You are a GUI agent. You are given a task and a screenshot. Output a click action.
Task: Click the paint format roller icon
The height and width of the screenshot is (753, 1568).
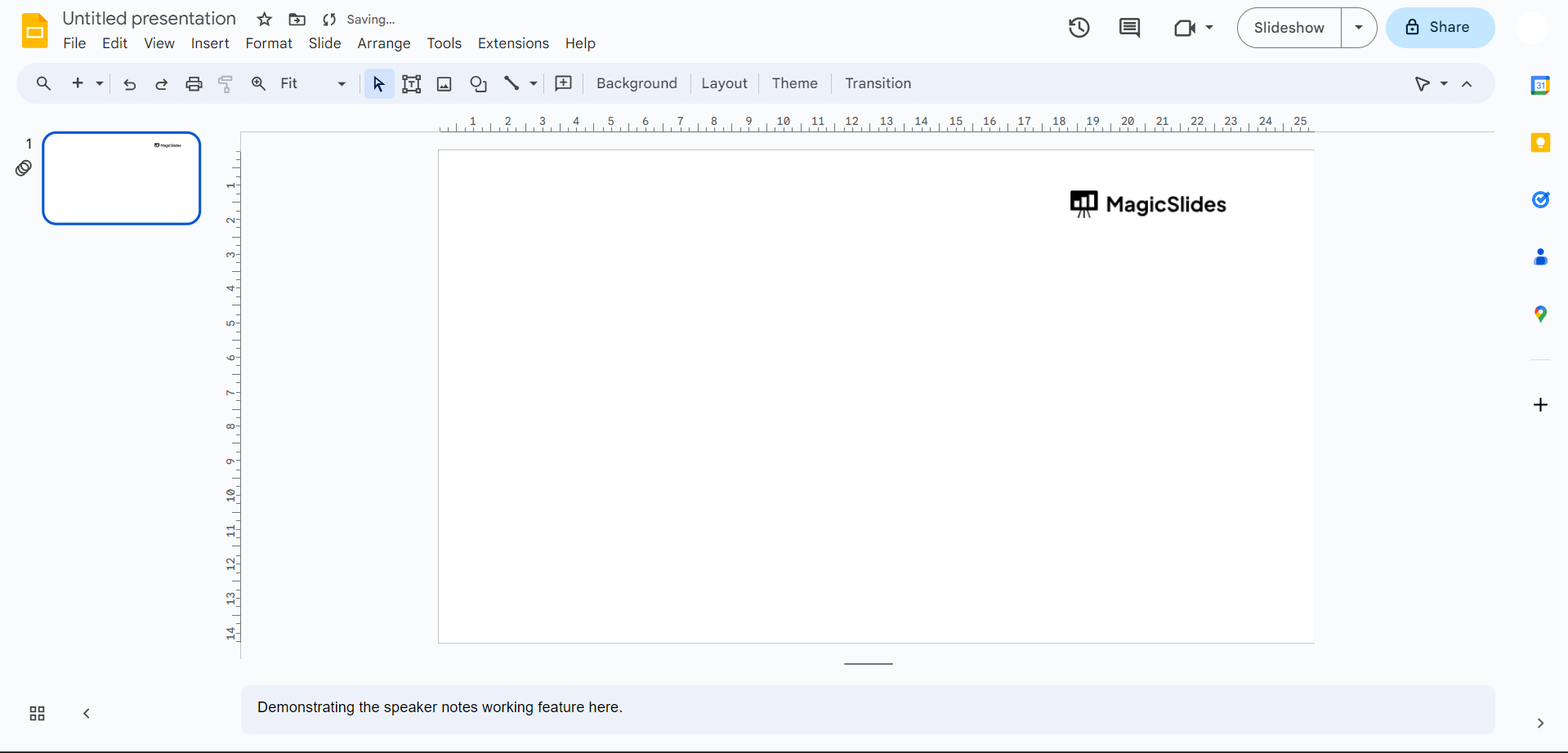(x=226, y=83)
